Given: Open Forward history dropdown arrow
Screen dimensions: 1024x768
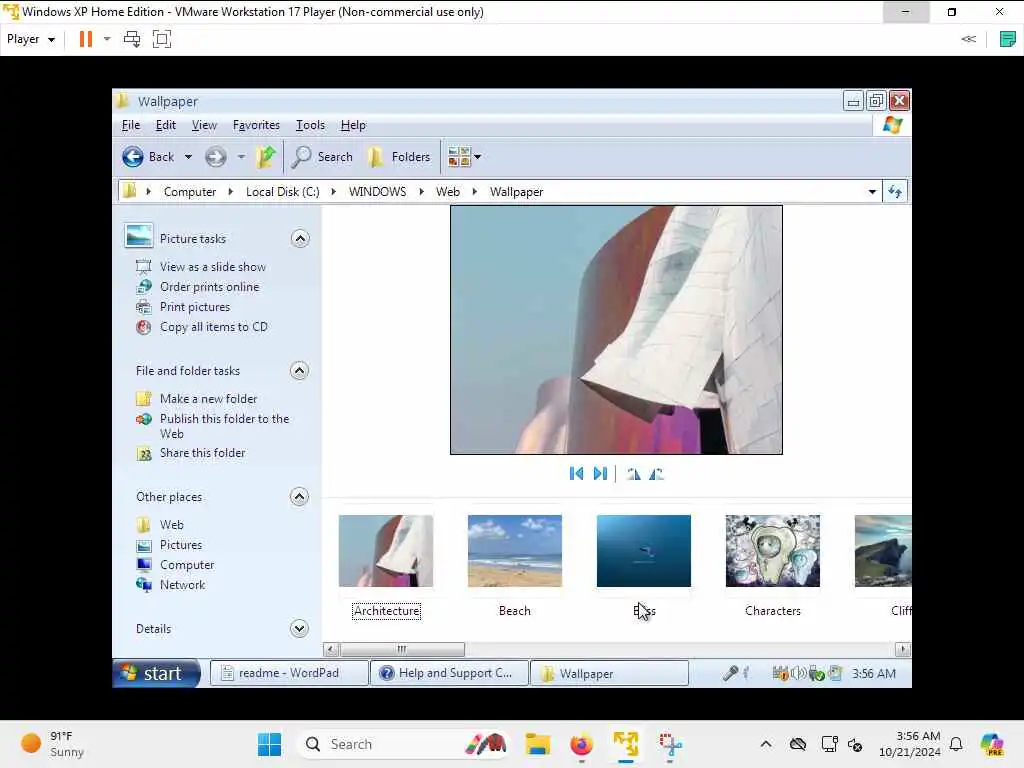Looking at the screenshot, I should [x=241, y=157].
